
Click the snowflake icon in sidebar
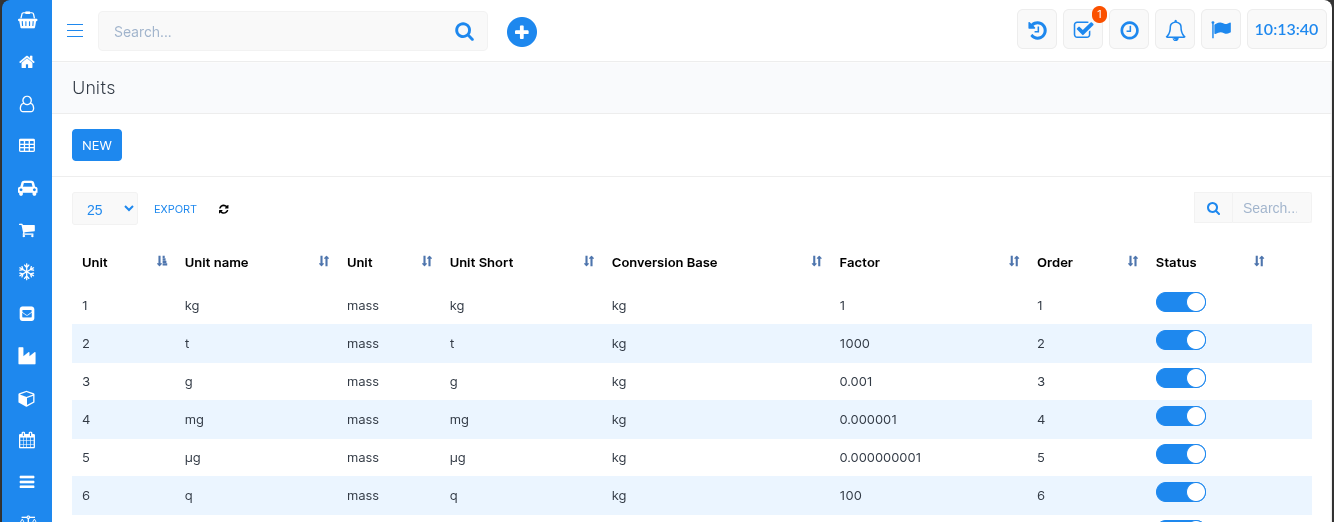point(27,272)
